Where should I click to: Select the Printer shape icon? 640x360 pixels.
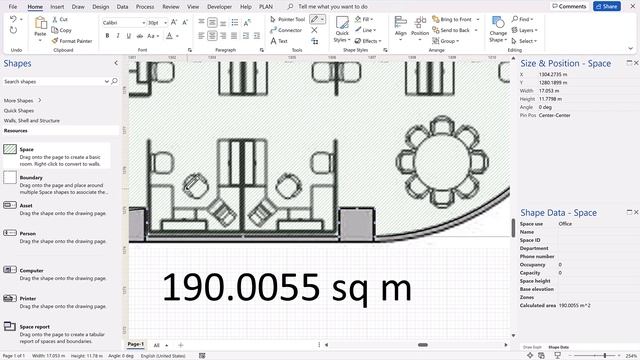coord(10,298)
